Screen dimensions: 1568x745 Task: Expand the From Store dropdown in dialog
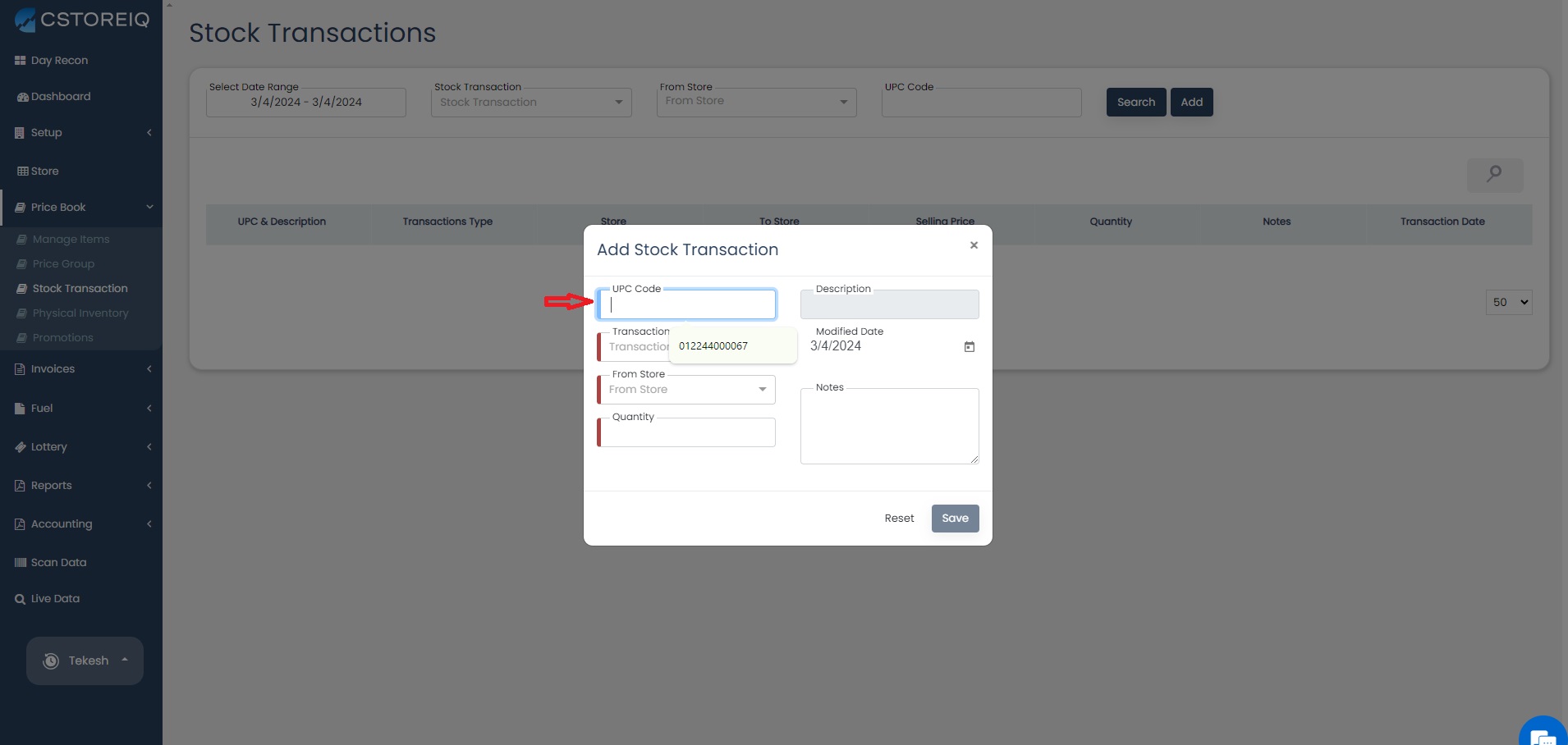687,390
